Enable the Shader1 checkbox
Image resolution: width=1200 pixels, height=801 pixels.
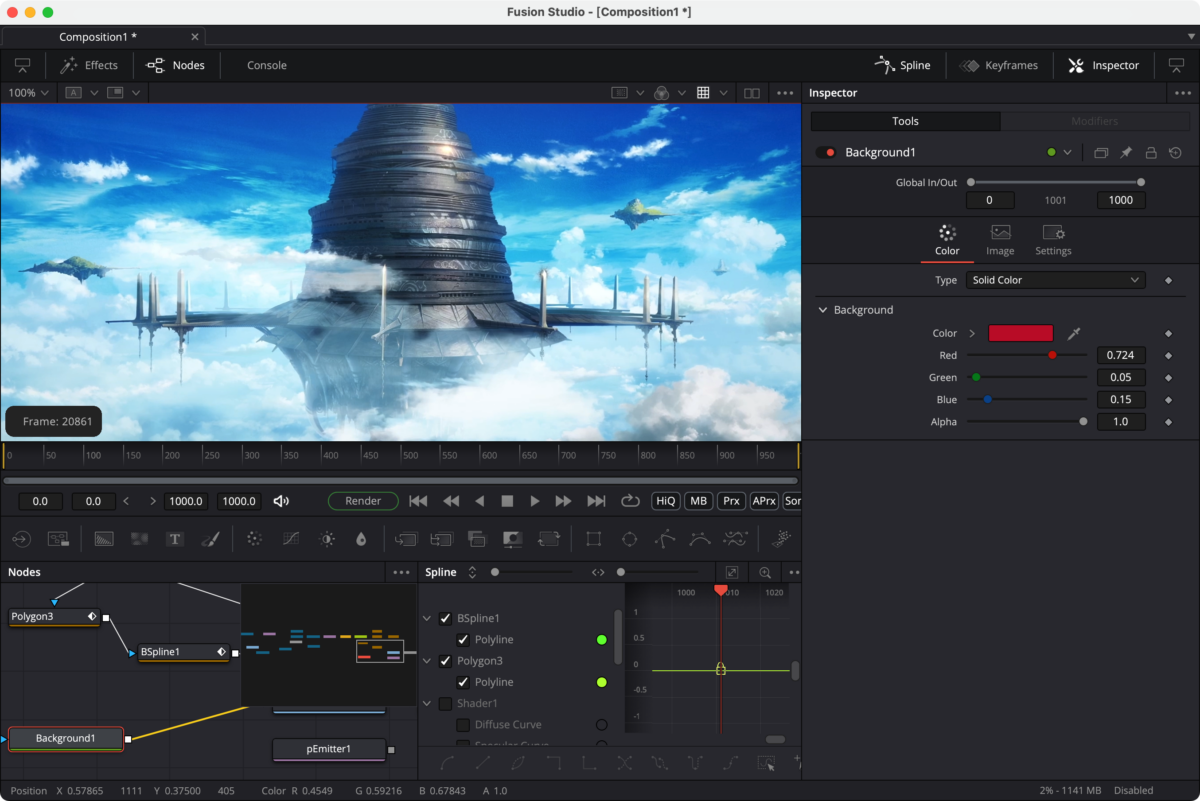pyautogui.click(x=446, y=703)
